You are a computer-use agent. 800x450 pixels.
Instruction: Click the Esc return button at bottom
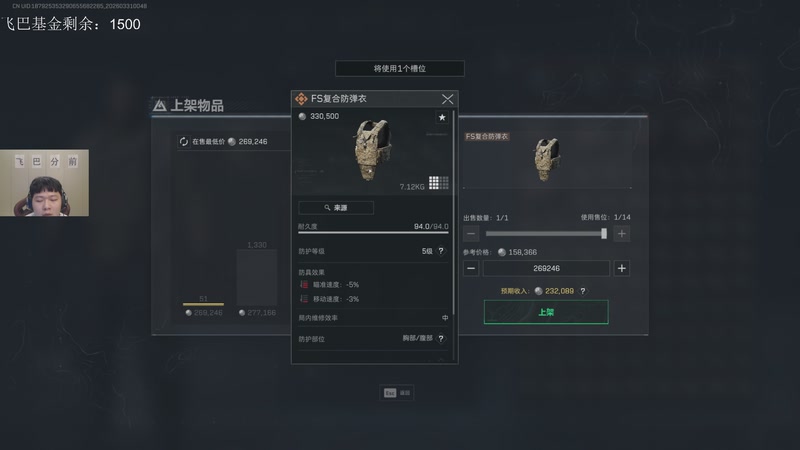pyautogui.click(x=397, y=392)
